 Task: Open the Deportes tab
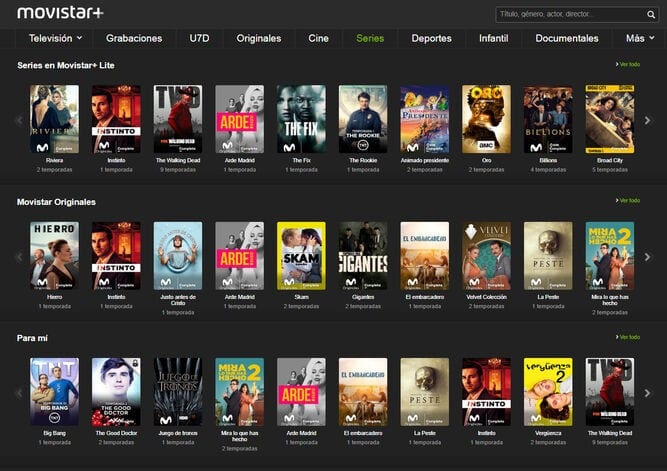[431, 38]
